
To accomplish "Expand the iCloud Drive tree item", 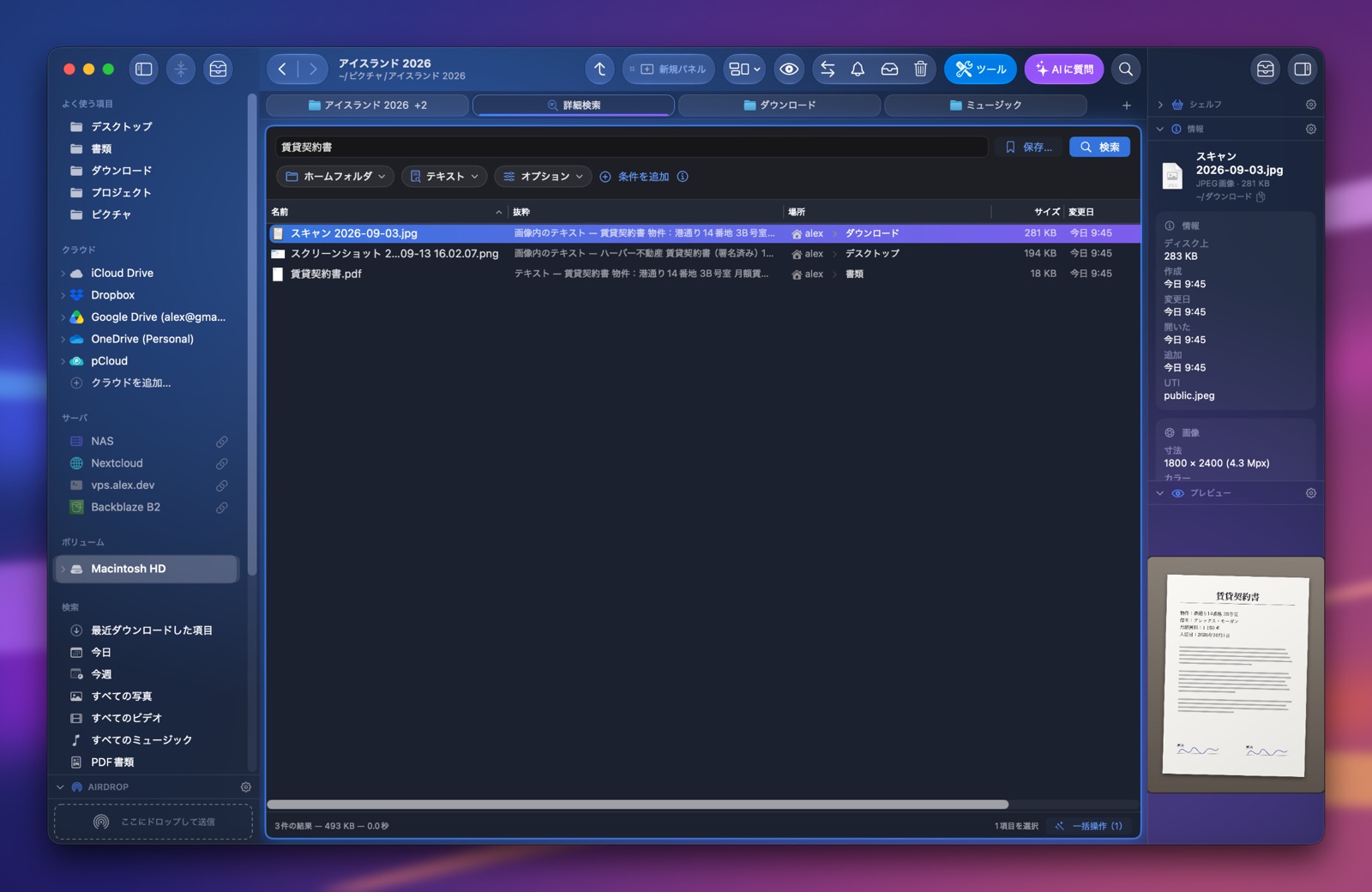I will (63, 274).
